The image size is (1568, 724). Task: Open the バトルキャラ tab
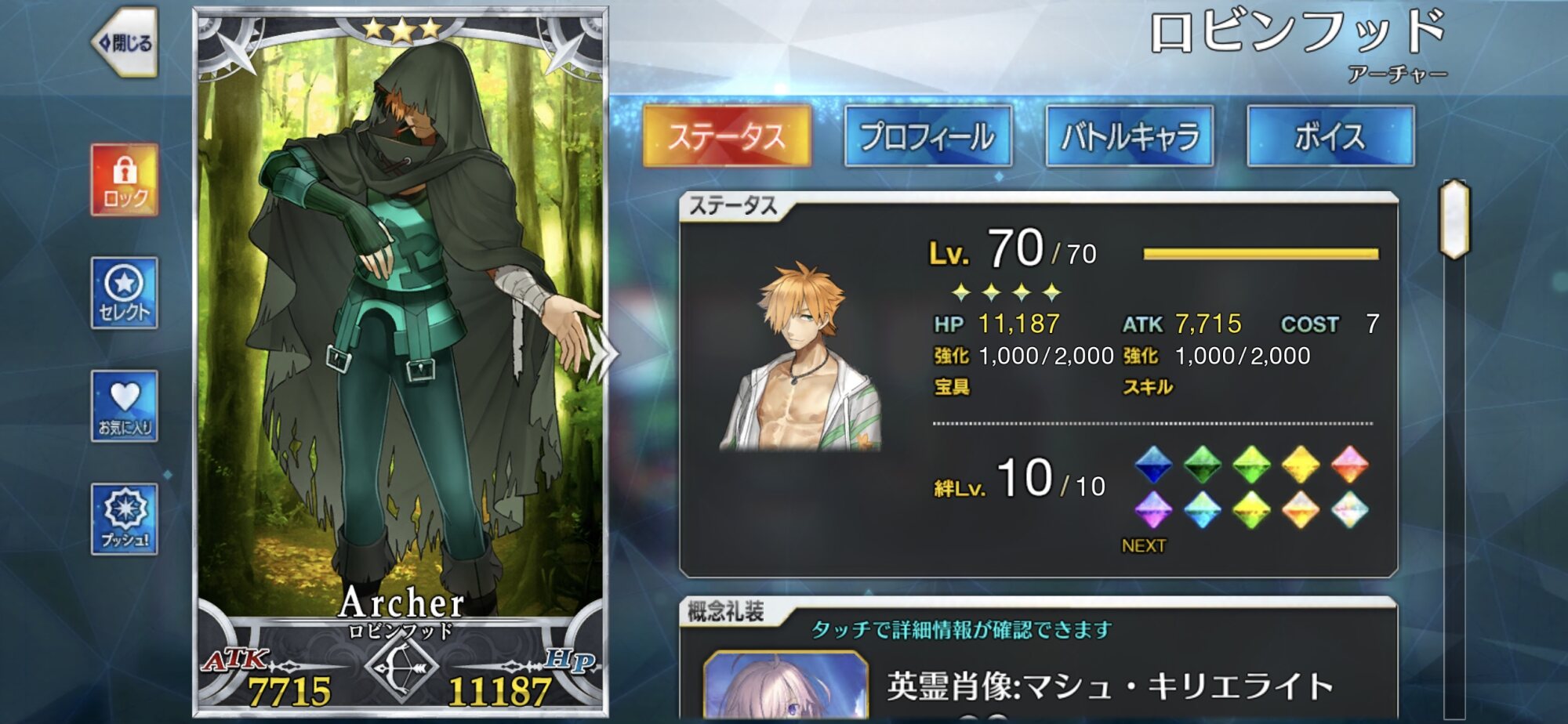click(1130, 136)
